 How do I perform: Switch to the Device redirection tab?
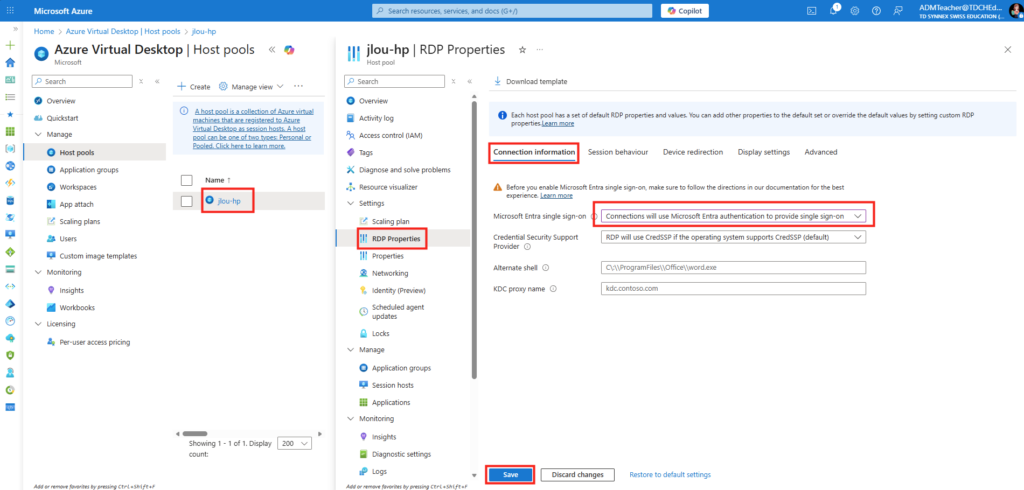click(692, 152)
